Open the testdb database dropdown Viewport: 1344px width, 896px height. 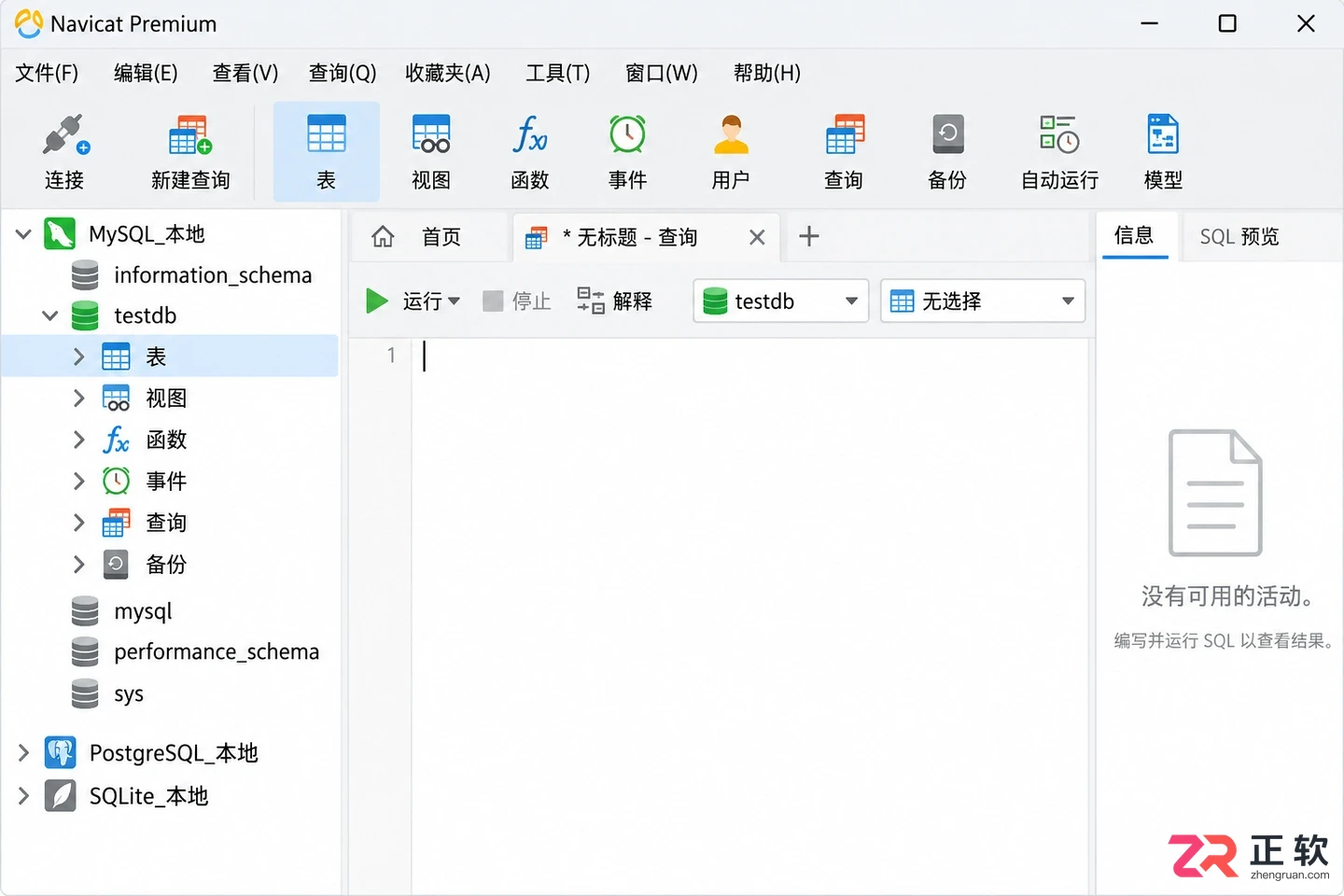781,301
